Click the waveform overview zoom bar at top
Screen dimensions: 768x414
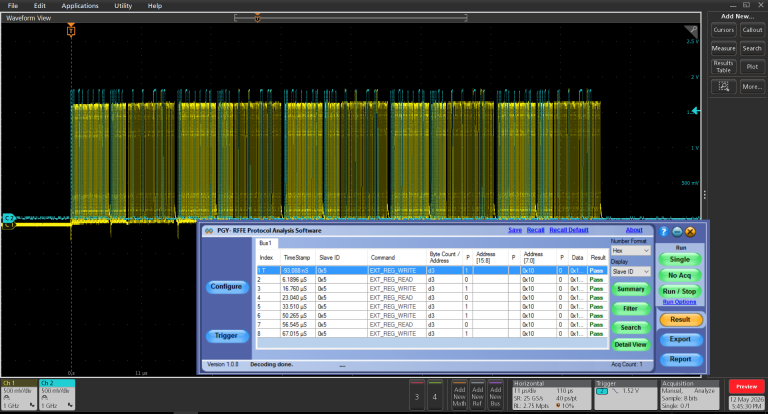coord(351,18)
